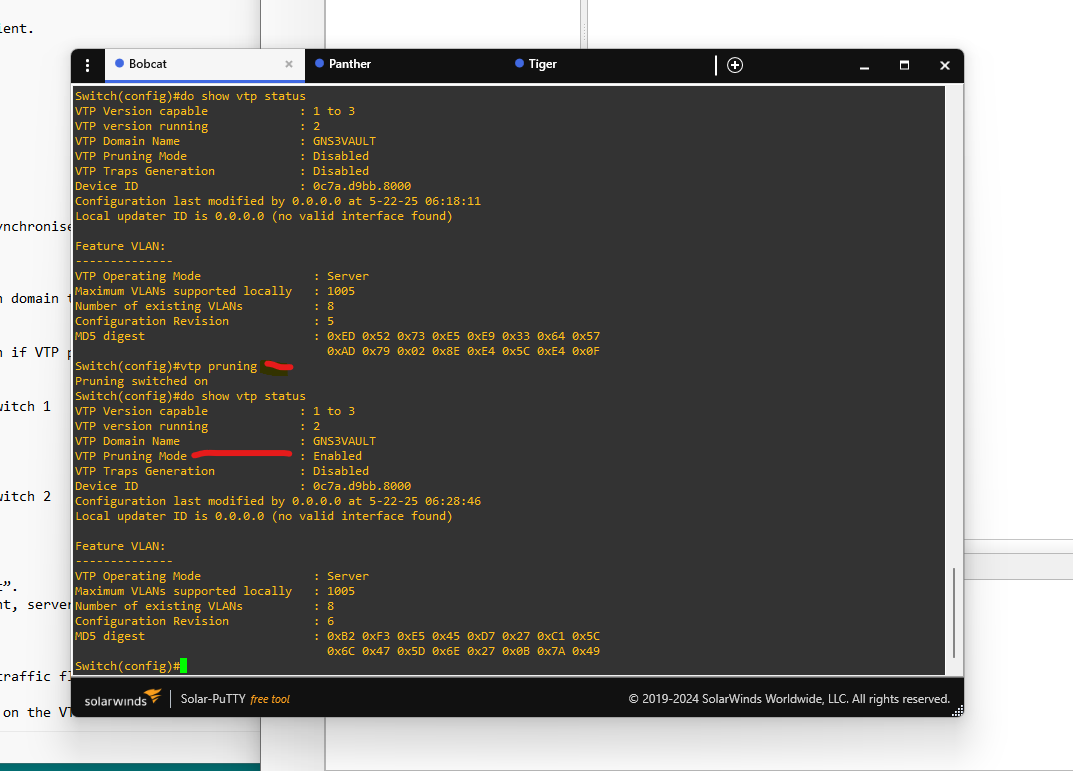This screenshot has height=771, width=1073.
Task: Click the solarwinds logo in footer
Action: [x=122, y=698]
